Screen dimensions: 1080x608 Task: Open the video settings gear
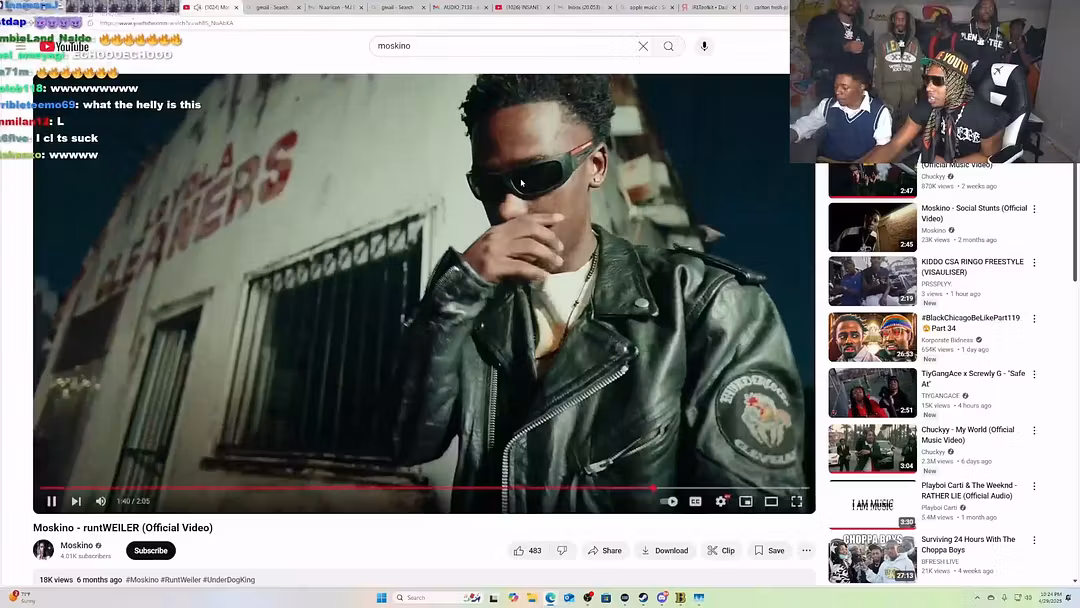click(721, 502)
